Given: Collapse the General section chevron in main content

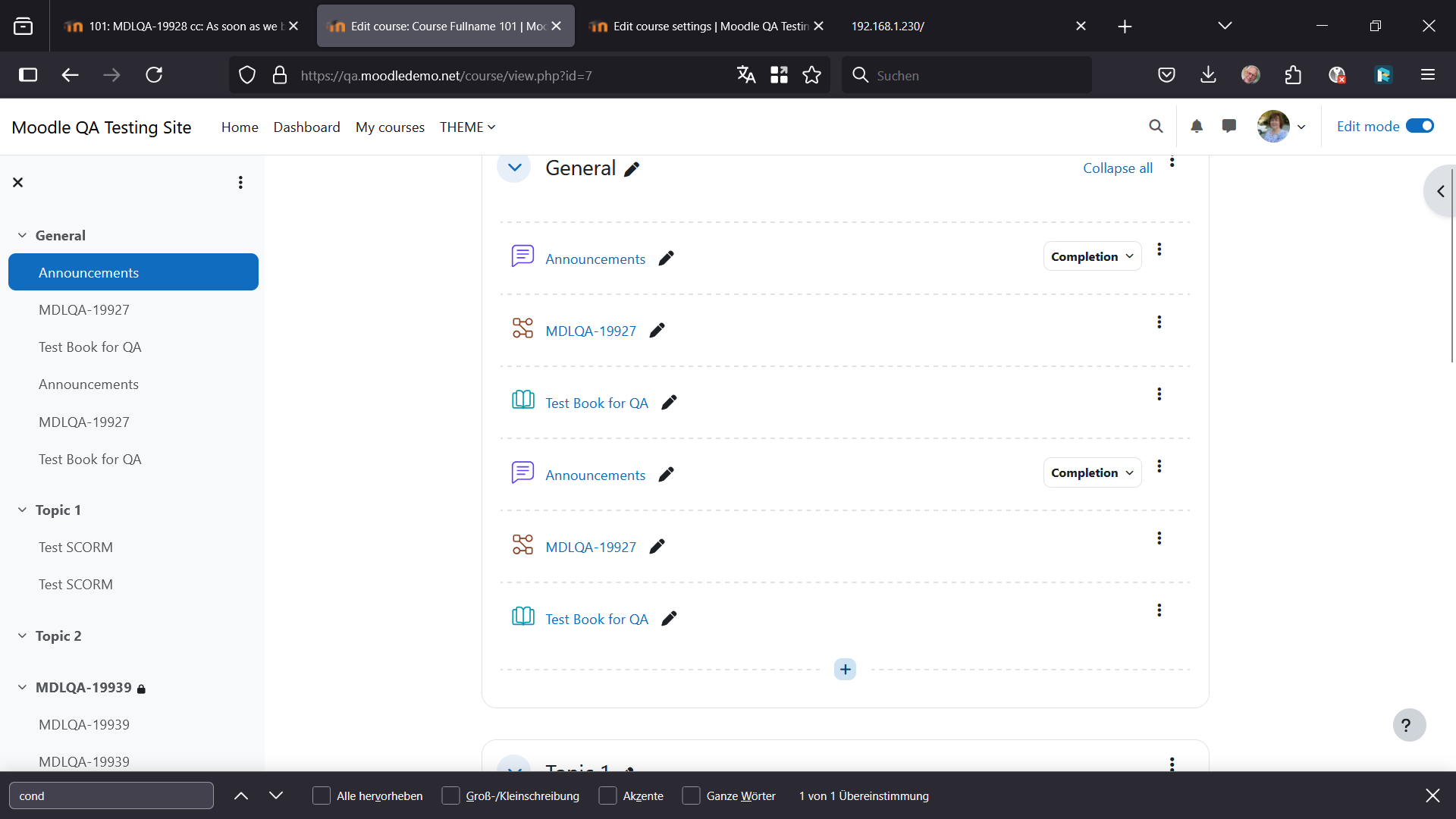Looking at the screenshot, I should pos(514,168).
